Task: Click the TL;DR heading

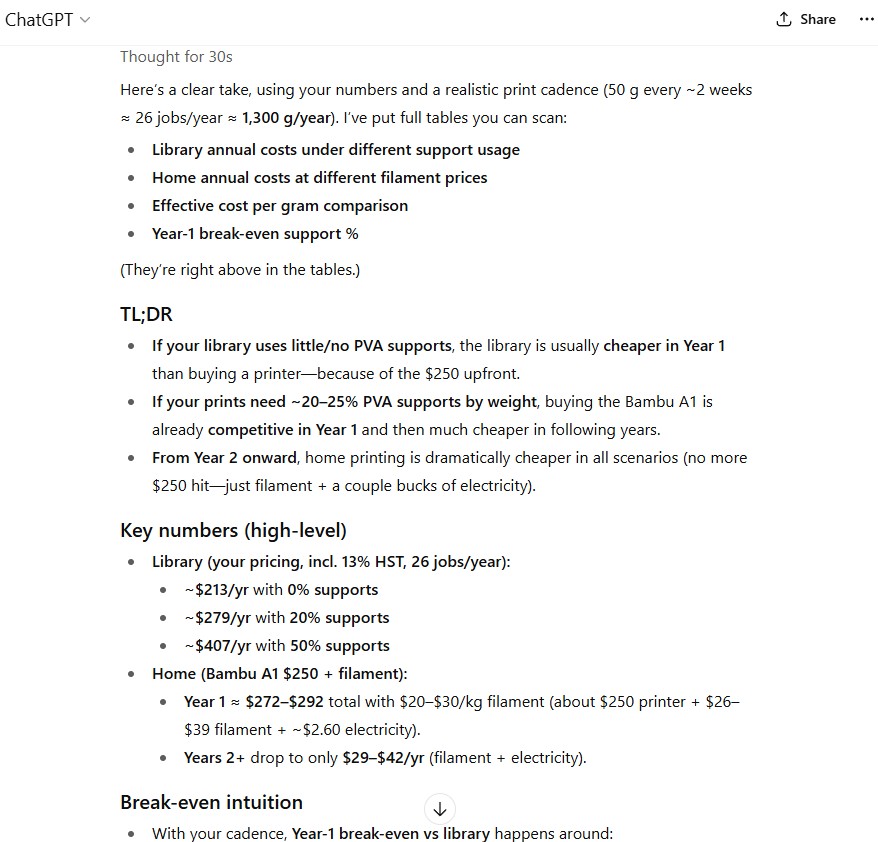Action: tap(146, 314)
